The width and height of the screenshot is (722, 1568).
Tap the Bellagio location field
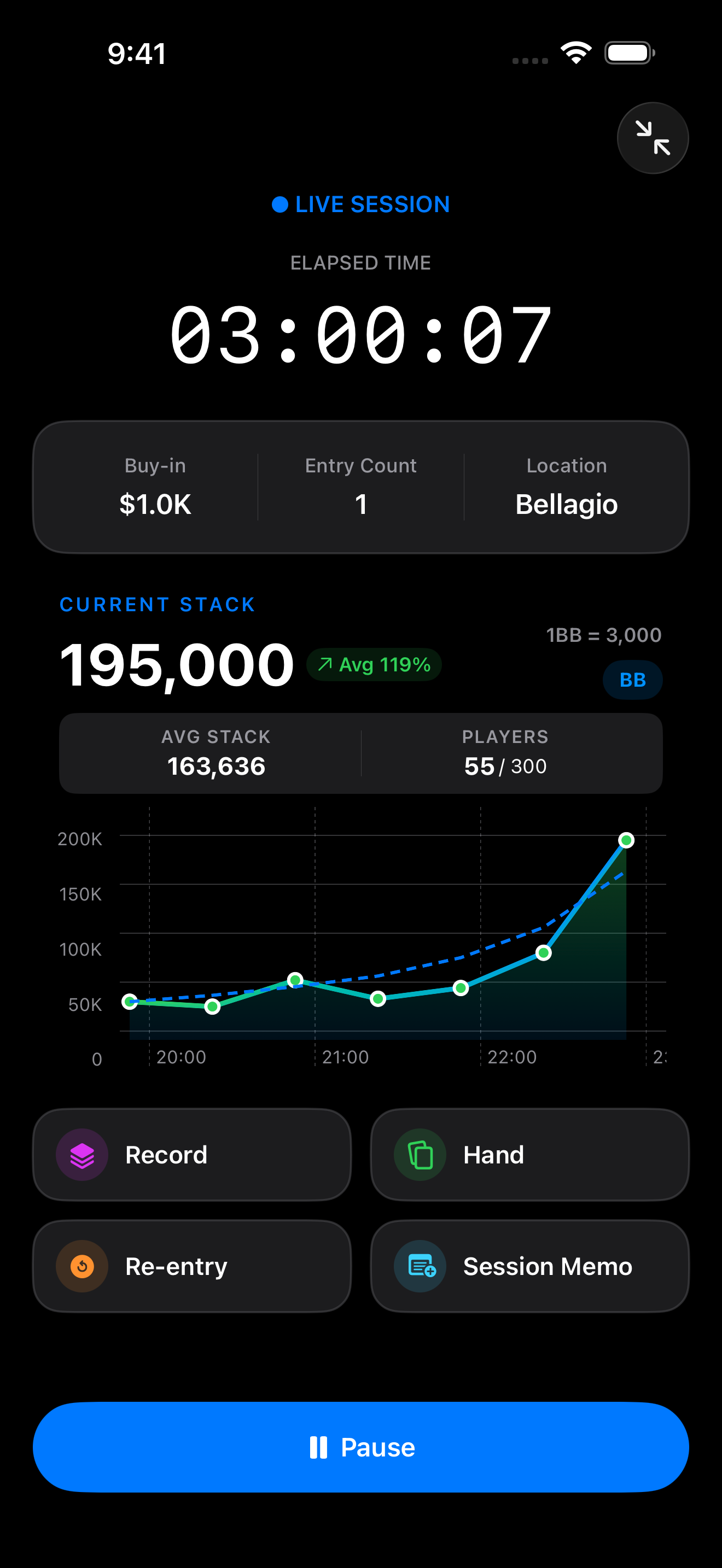coord(566,504)
